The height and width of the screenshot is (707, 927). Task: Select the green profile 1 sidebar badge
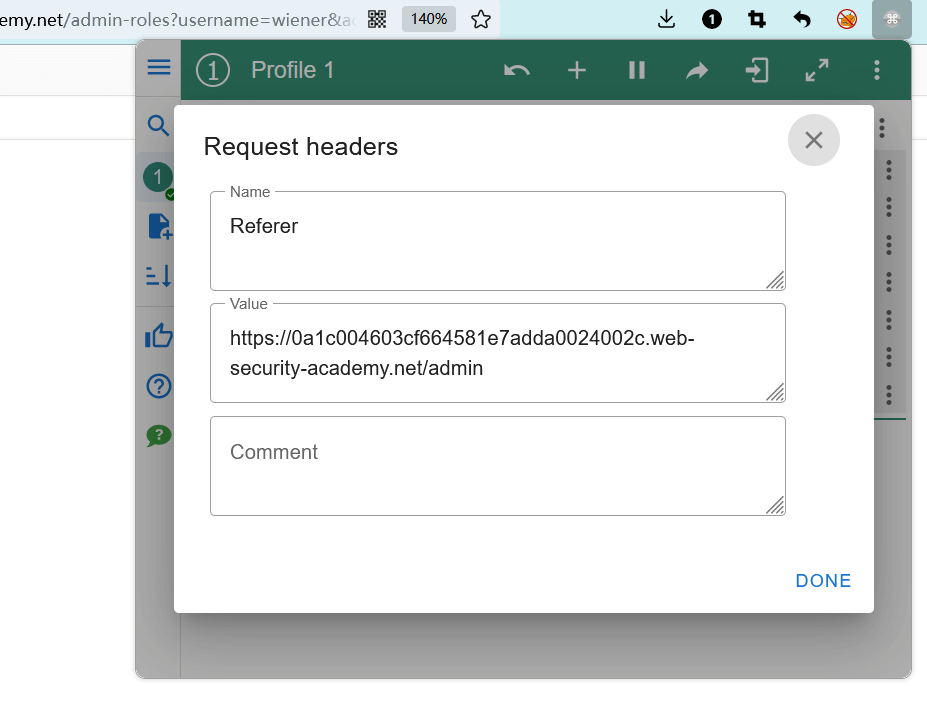[158, 178]
